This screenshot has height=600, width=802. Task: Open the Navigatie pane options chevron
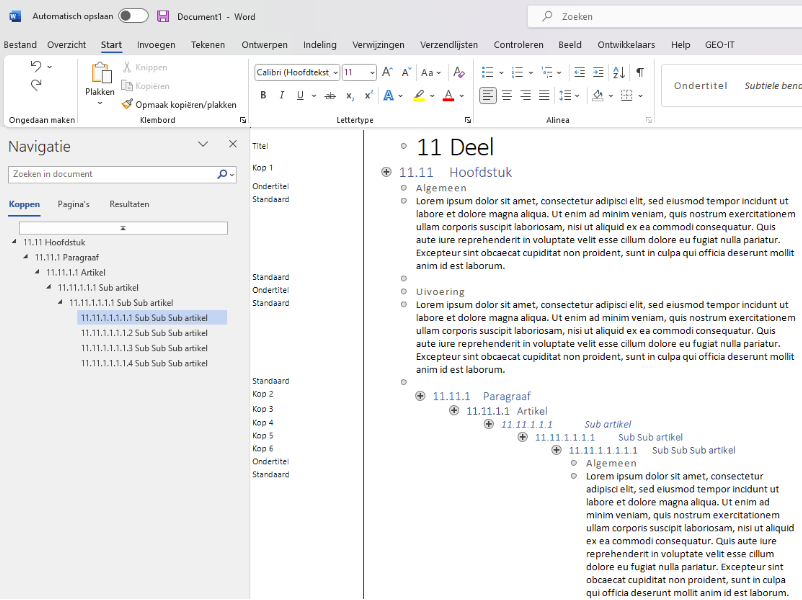click(x=203, y=145)
